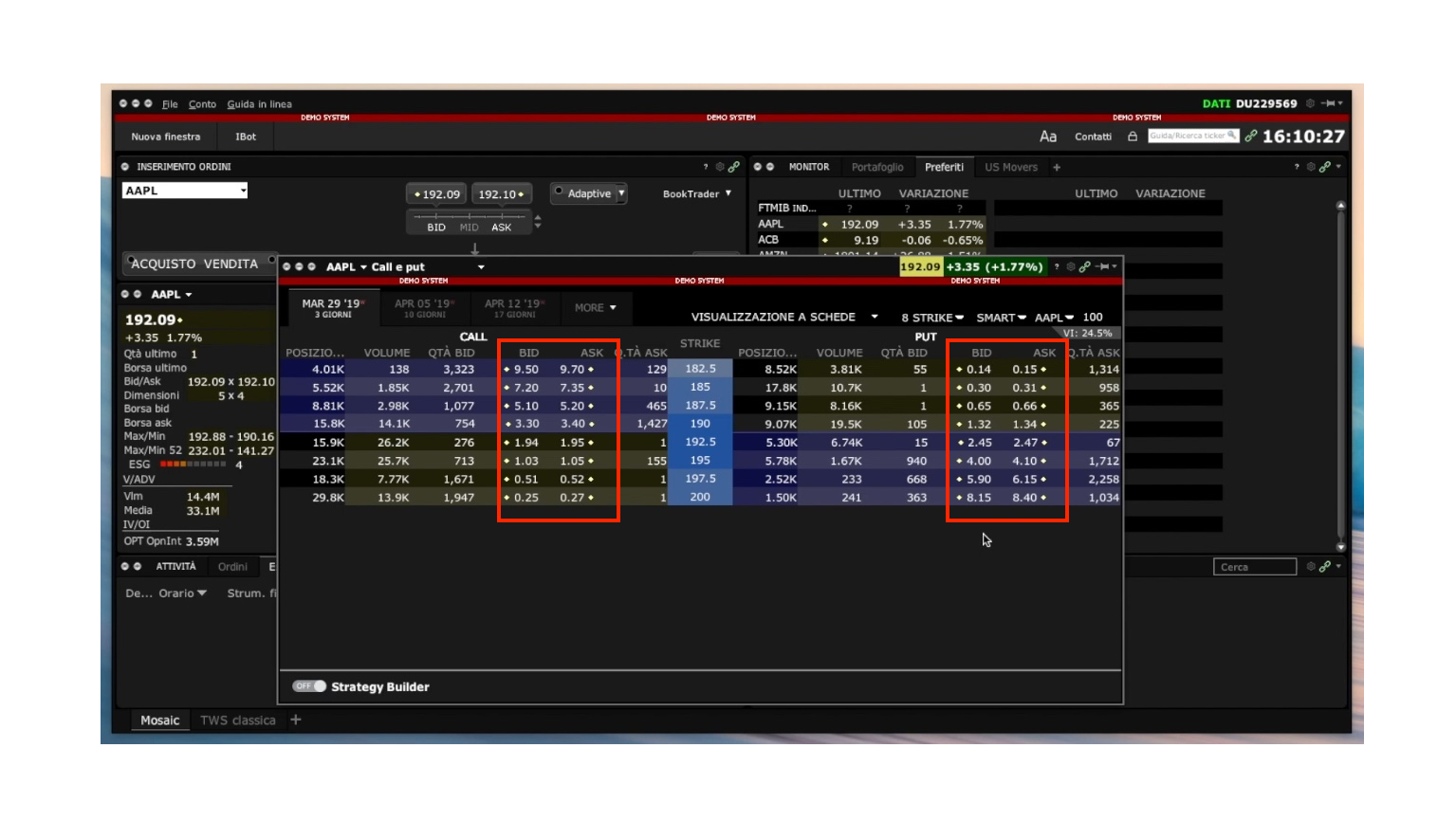Open gear settings beside DATI account number
Image resolution: width=1456 pixels, height=821 pixels.
[x=1310, y=103]
